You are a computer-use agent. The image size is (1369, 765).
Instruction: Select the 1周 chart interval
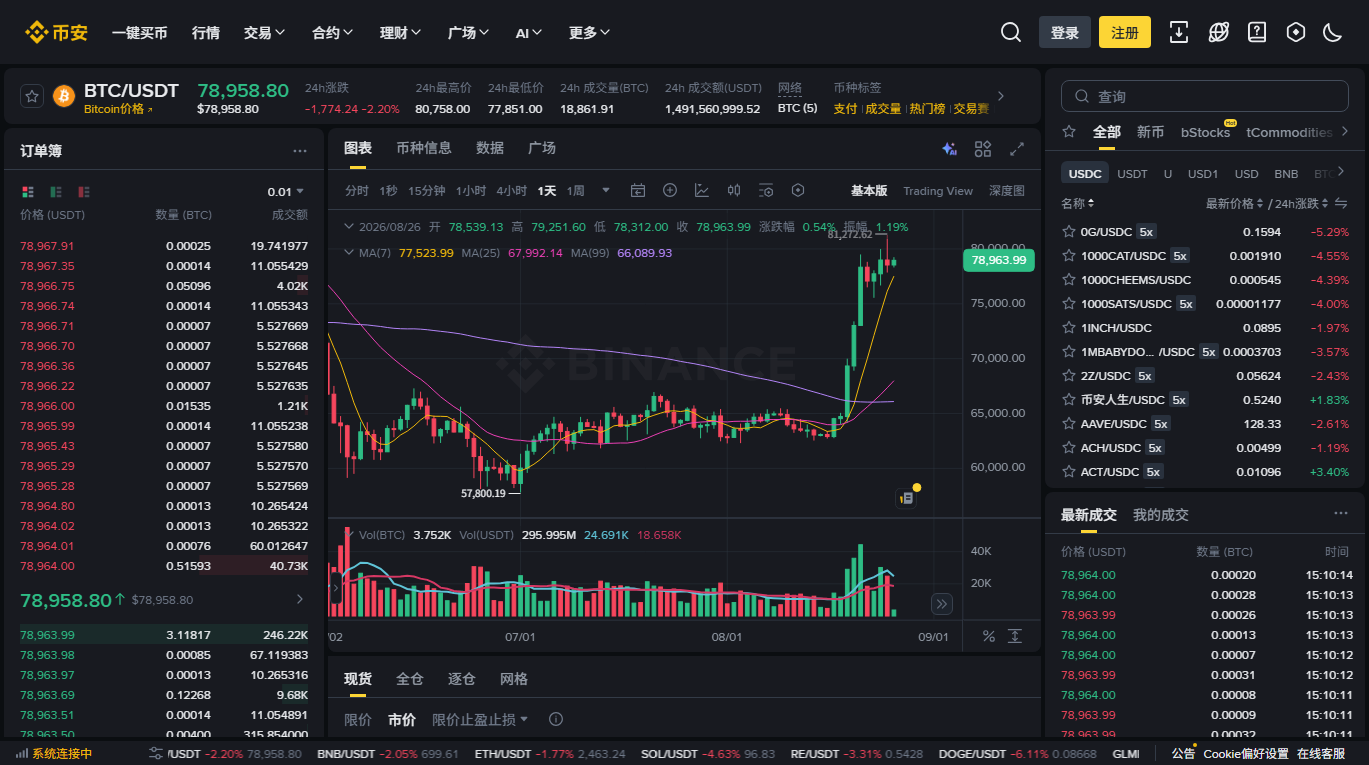[x=576, y=191]
